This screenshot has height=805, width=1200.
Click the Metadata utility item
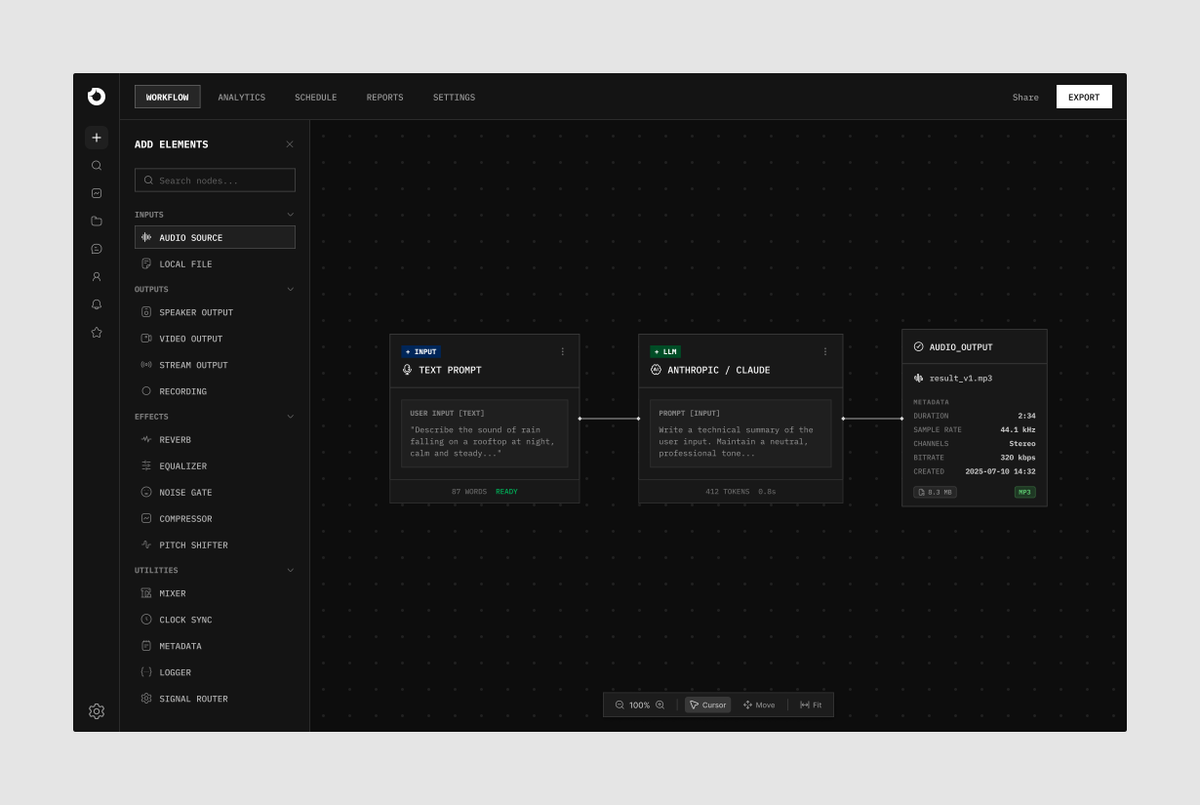215,646
